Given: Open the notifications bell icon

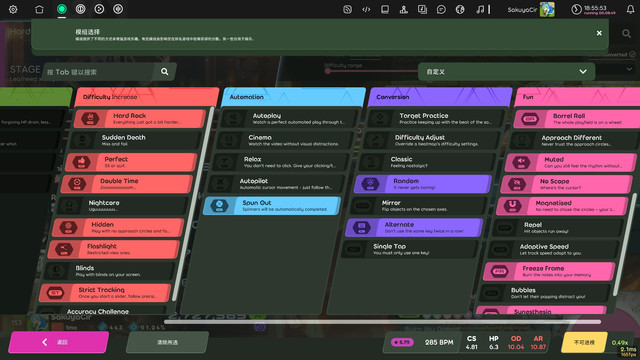Looking at the screenshot, I should coord(631,9).
